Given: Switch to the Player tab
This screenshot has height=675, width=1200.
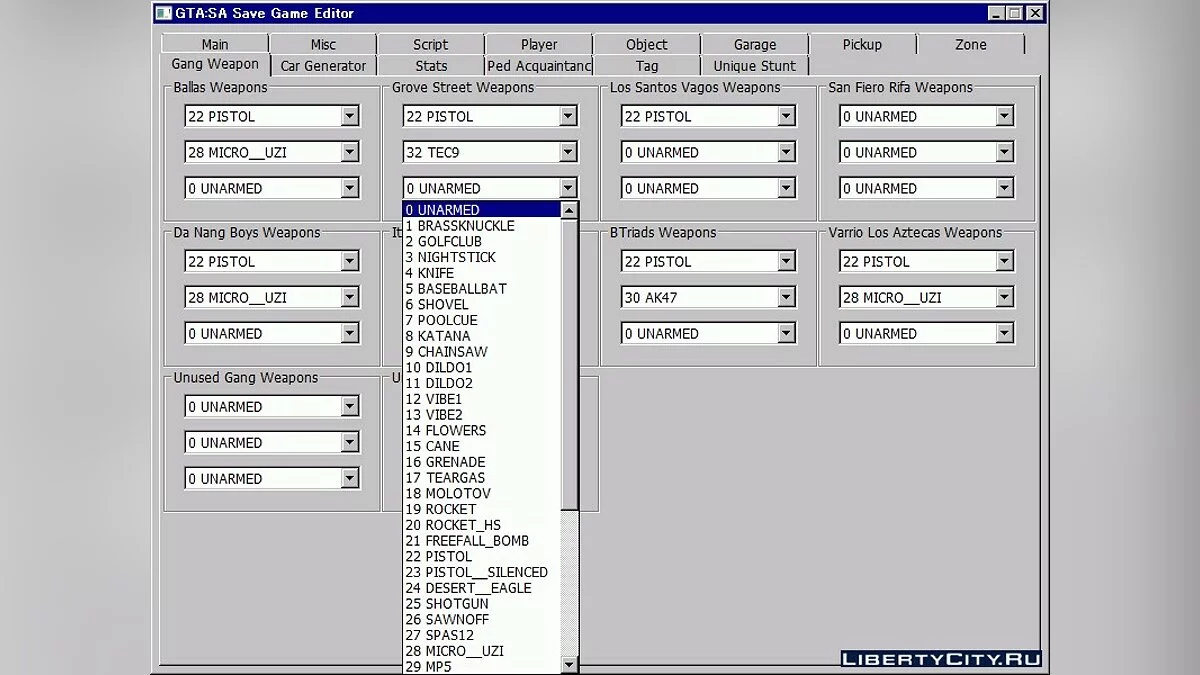Looking at the screenshot, I should 538,44.
